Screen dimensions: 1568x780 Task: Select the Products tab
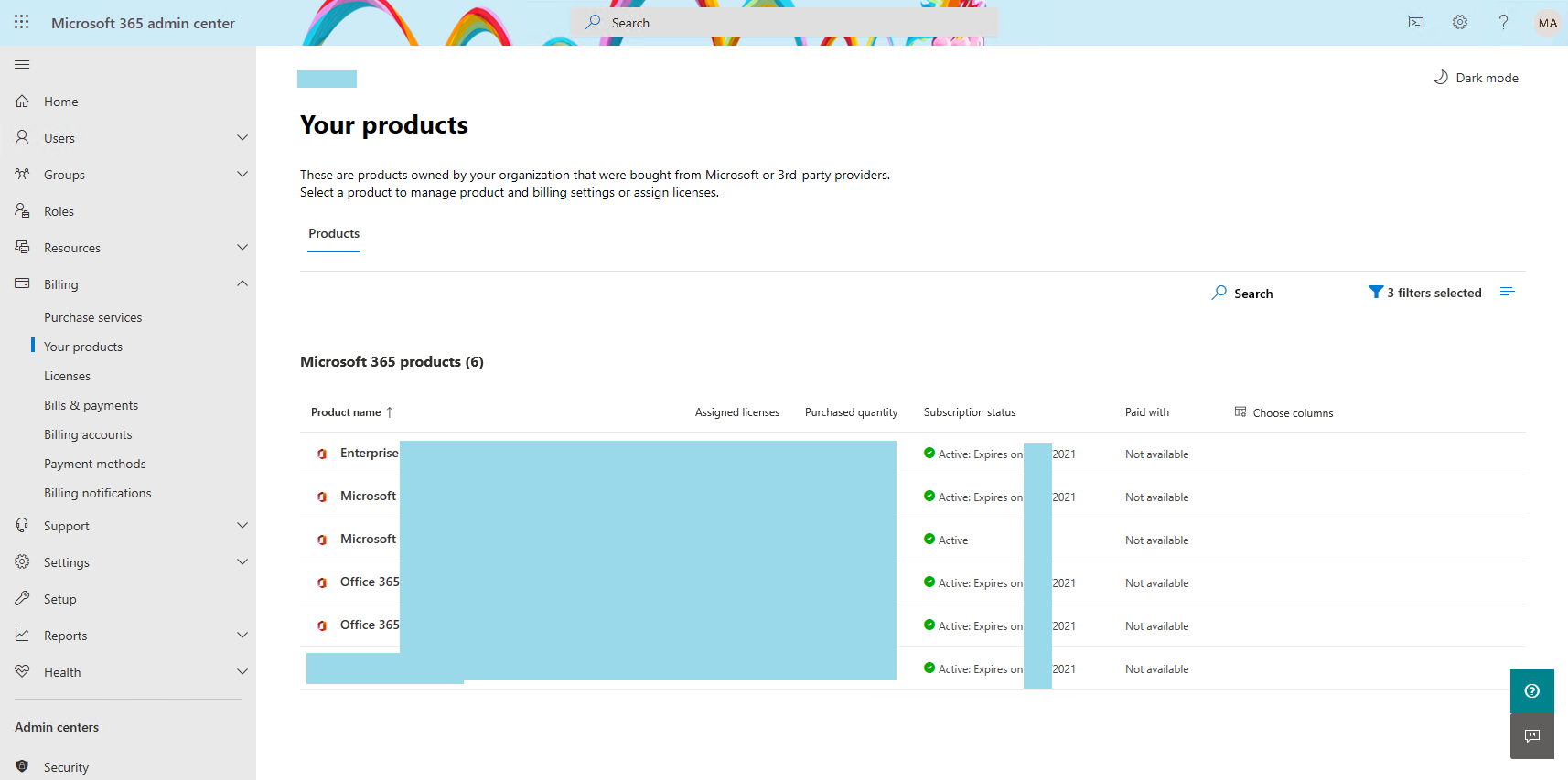tap(334, 234)
